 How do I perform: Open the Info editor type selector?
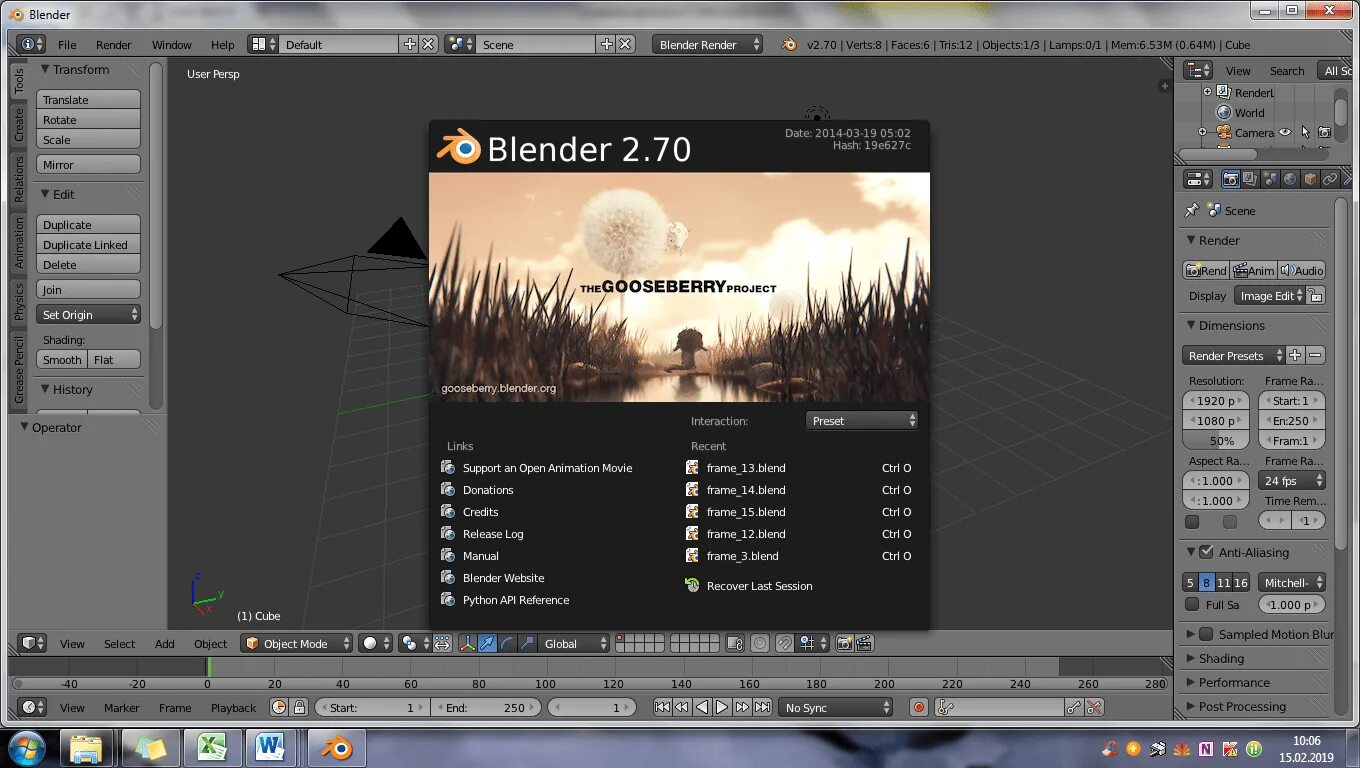[32, 44]
